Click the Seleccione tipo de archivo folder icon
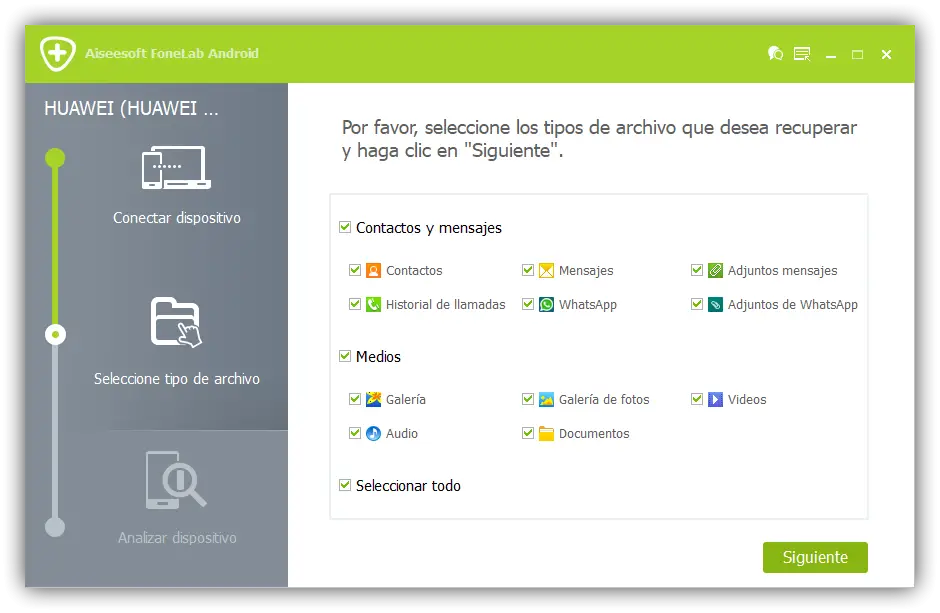940x613 pixels. click(176, 322)
